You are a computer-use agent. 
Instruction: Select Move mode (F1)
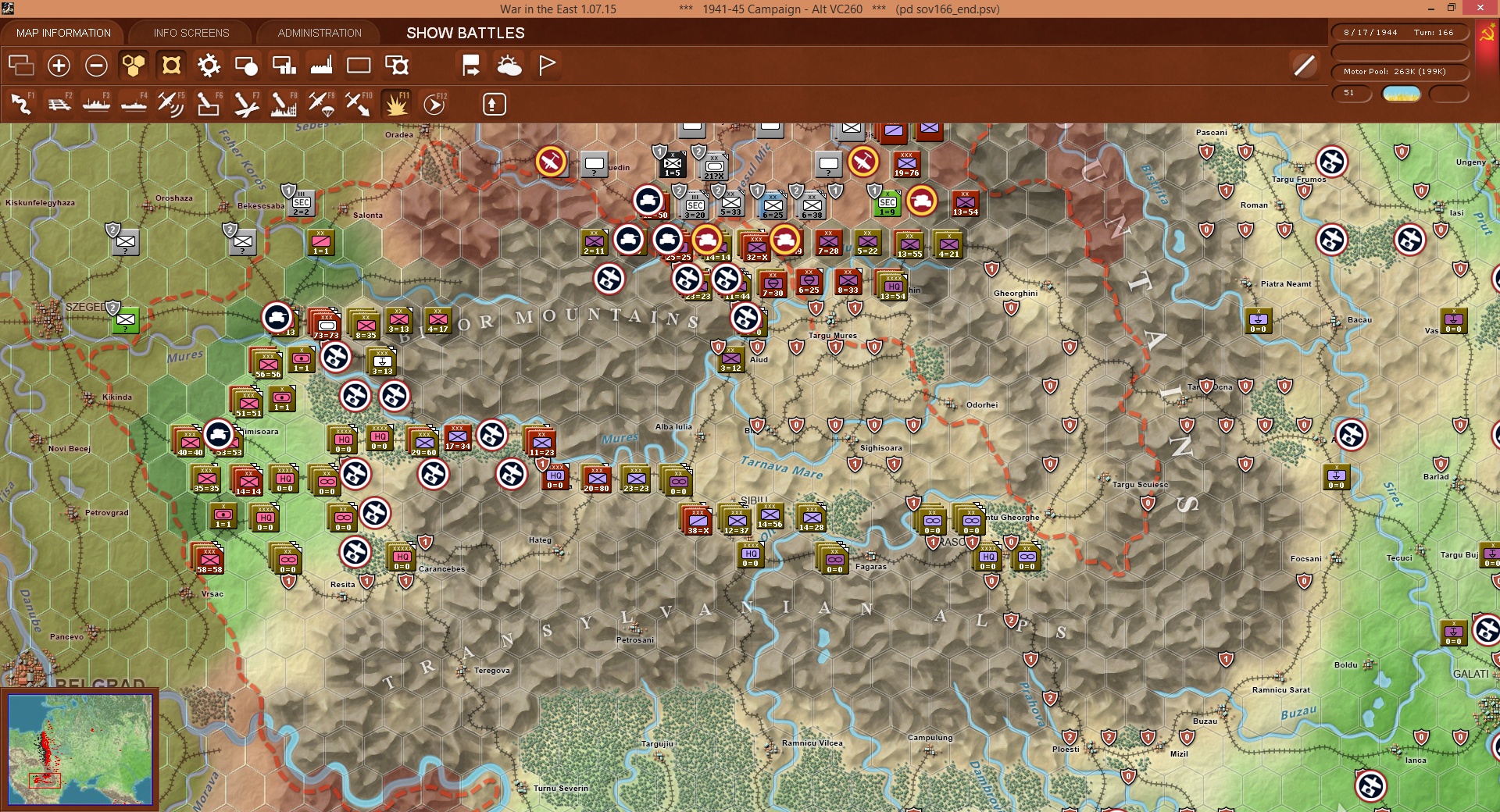point(21,104)
